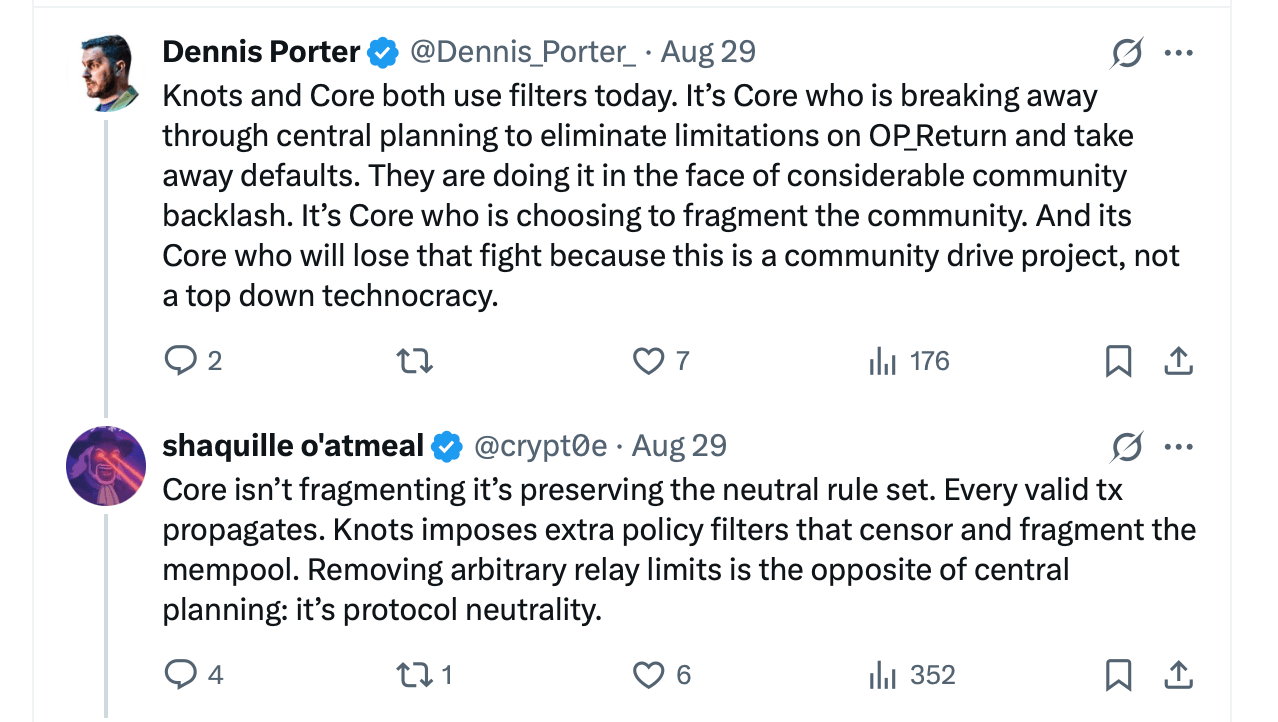Viewport: 1278px width, 722px height.
Task: Click shaquille o'atmeal's laser-eyes avatar
Action: pyautogui.click(x=107, y=466)
